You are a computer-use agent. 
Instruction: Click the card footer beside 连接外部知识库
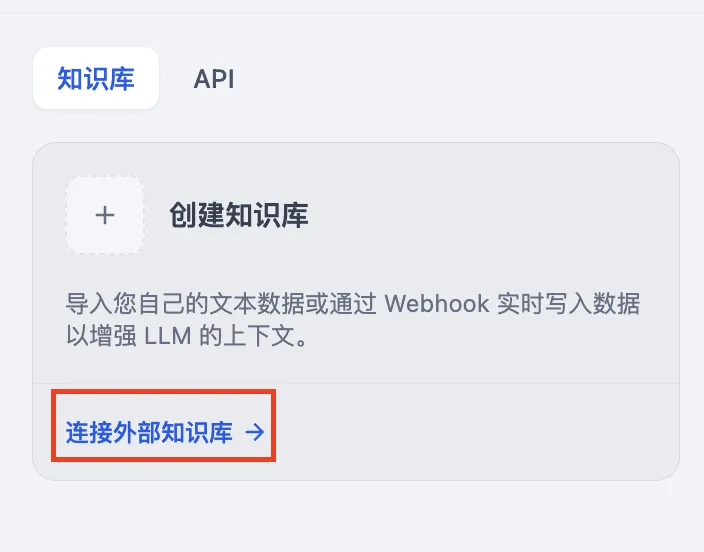coord(476,432)
